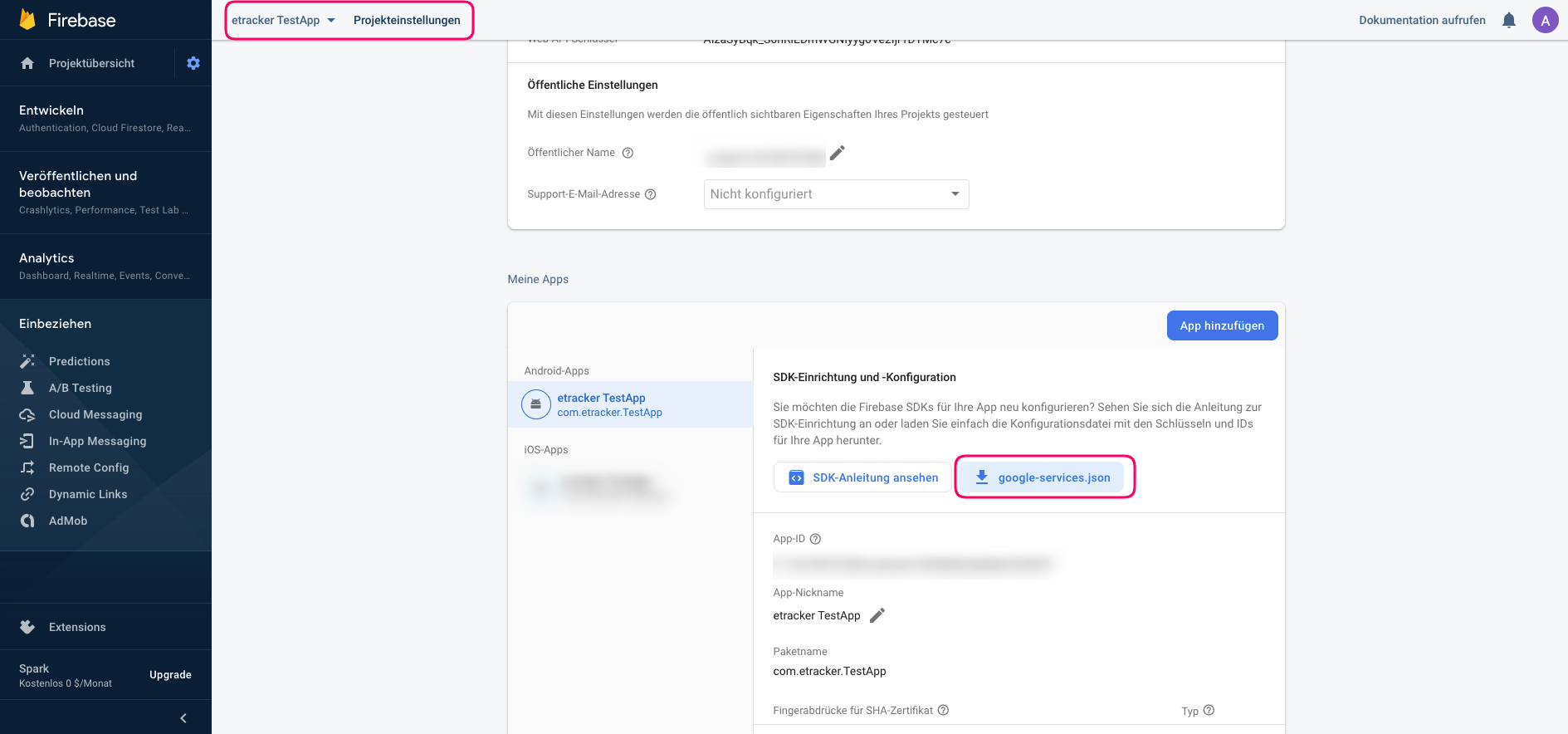
Task: Open the Support-E-Mail-Adresse dropdown
Action: [x=836, y=194]
